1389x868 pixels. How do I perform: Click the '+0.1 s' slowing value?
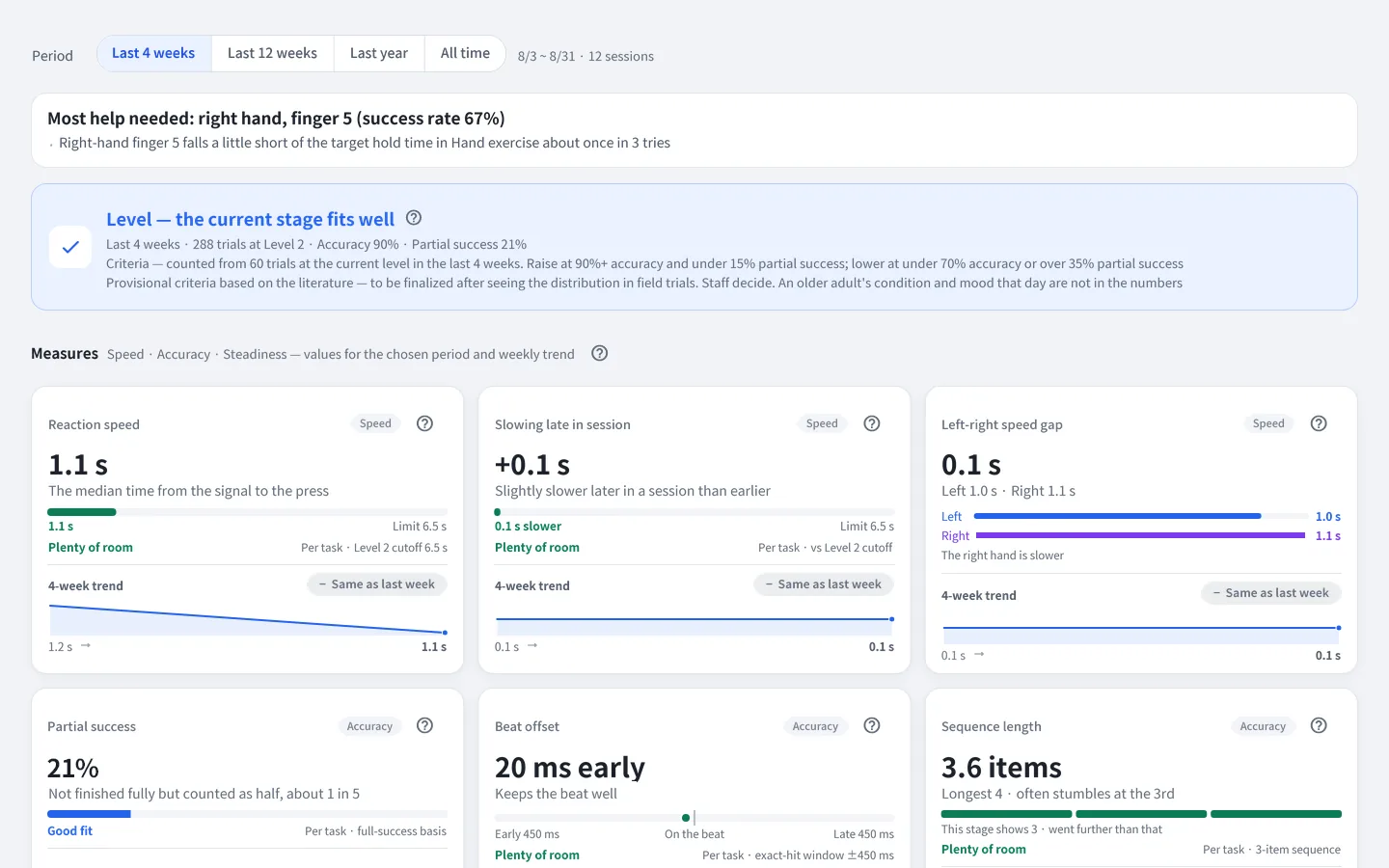tap(532, 465)
